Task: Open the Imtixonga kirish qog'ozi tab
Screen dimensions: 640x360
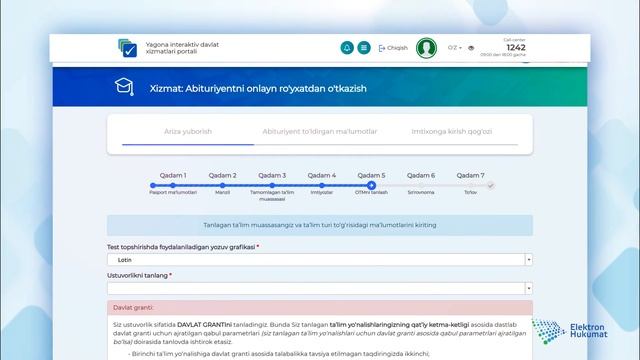Action: (x=451, y=131)
